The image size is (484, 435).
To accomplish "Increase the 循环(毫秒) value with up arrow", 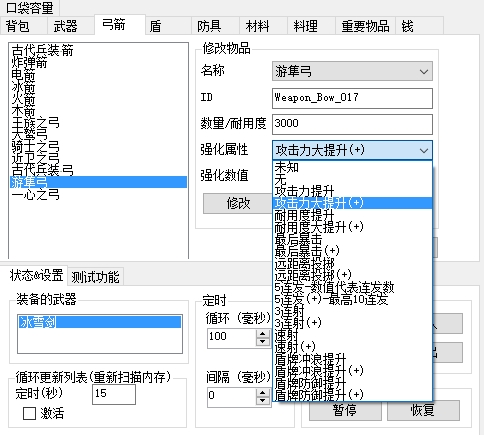I will pos(263,334).
